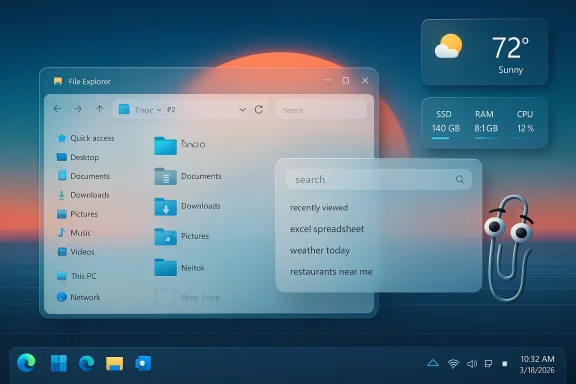
Task: Select Network in the sidebar
Action: tap(79, 297)
